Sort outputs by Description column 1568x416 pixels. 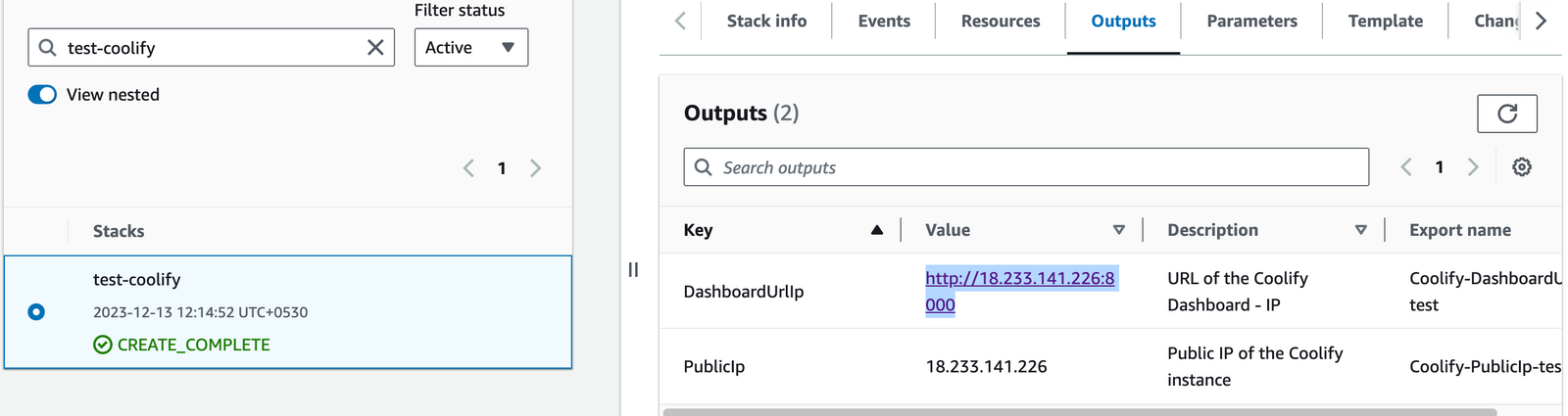(x=1361, y=230)
